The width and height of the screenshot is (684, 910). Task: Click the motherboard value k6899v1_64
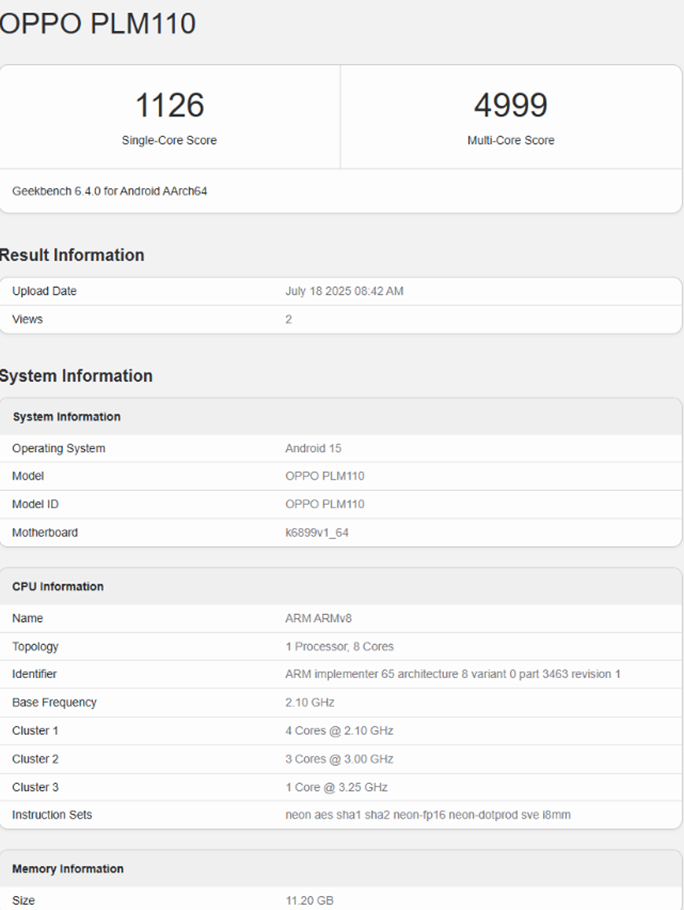316,533
